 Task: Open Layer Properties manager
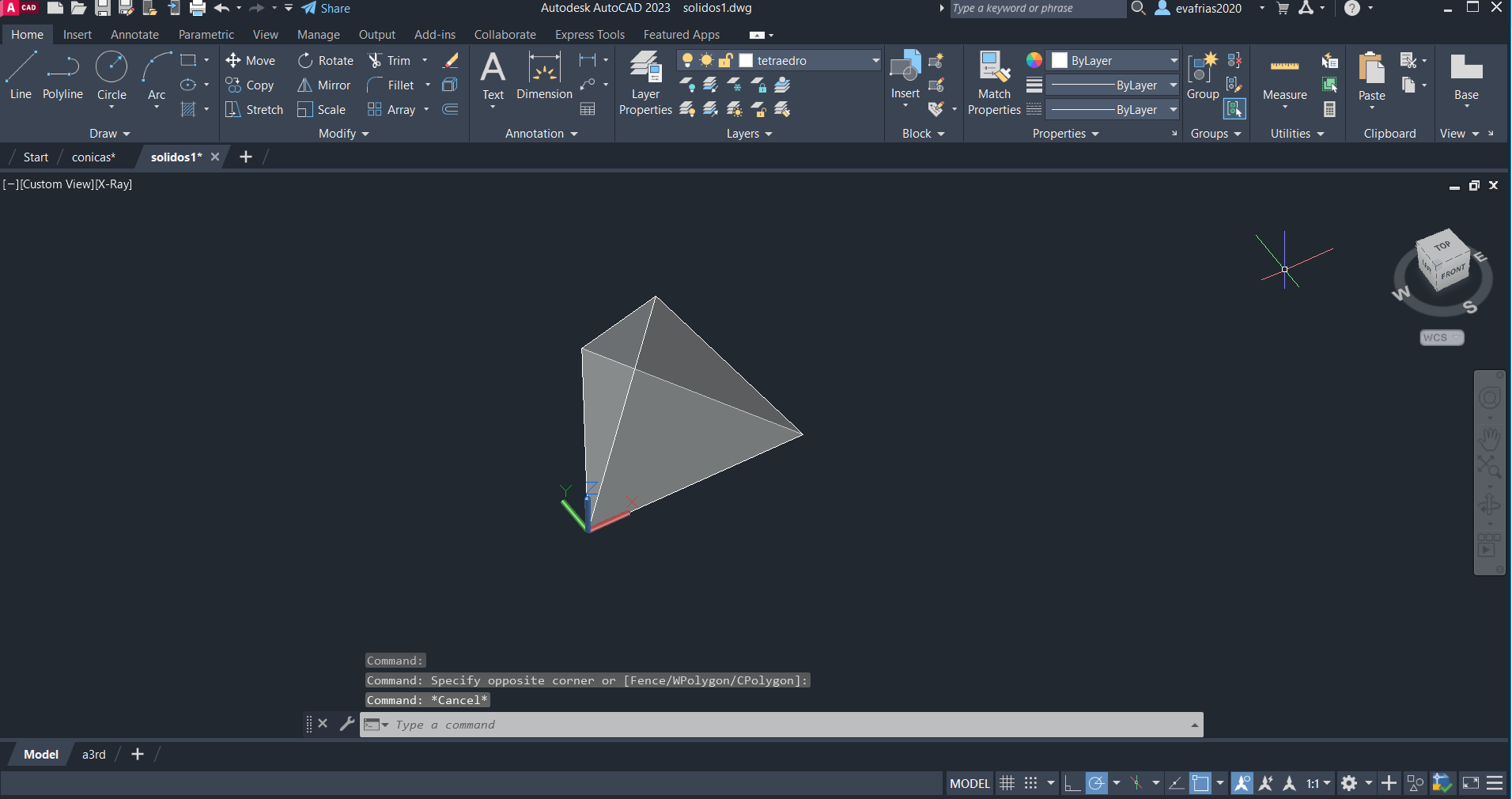pyautogui.click(x=645, y=83)
